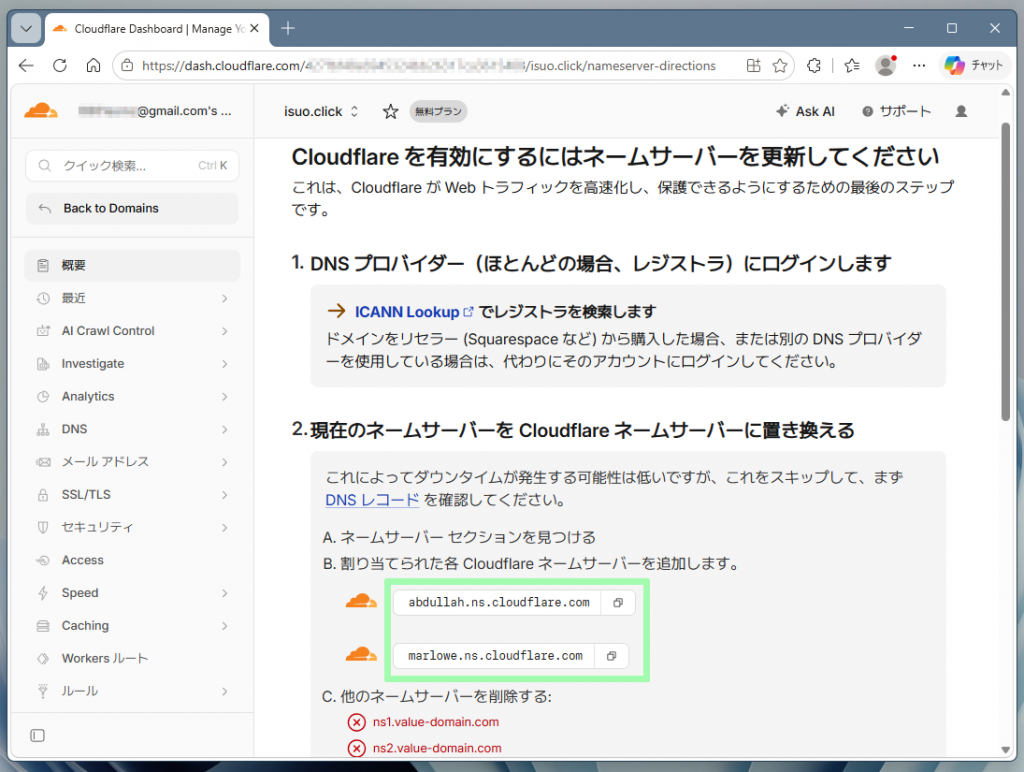
Task: Select the marlowe.ns.cloudflare.com text
Action: click(495, 656)
